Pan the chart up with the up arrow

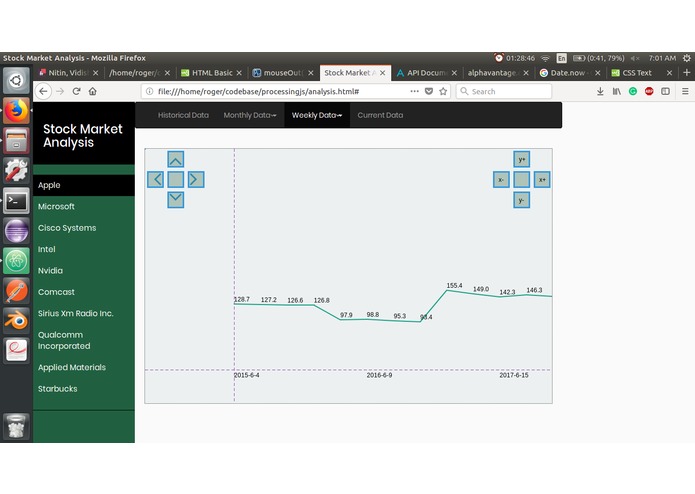pyautogui.click(x=176, y=159)
